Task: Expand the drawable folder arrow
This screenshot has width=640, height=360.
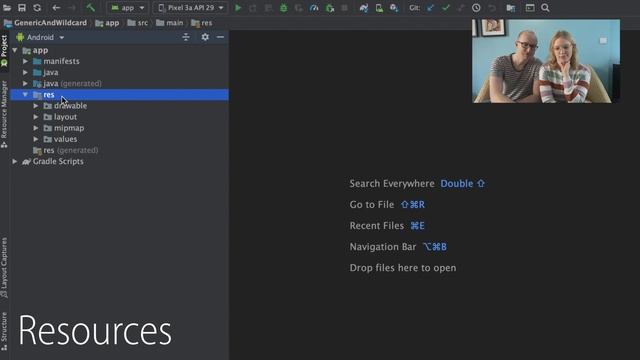Action: (36, 106)
